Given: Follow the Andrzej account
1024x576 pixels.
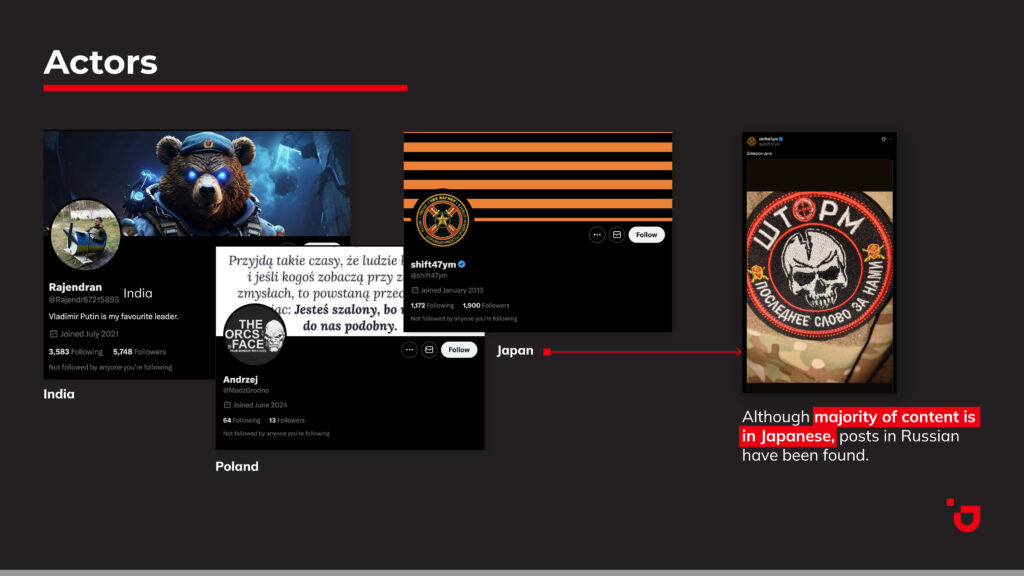Looking at the screenshot, I should coord(459,350).
